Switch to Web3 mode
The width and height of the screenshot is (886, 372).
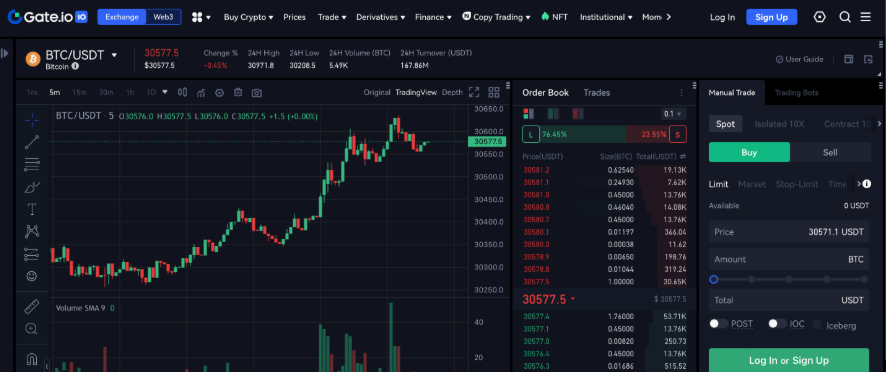[163, 17]
